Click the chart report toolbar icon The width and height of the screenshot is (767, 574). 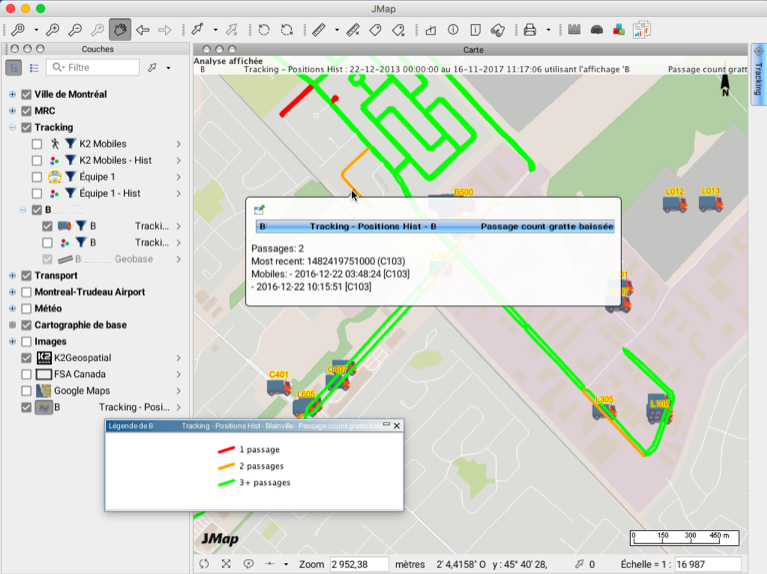(x=641, y=30)
